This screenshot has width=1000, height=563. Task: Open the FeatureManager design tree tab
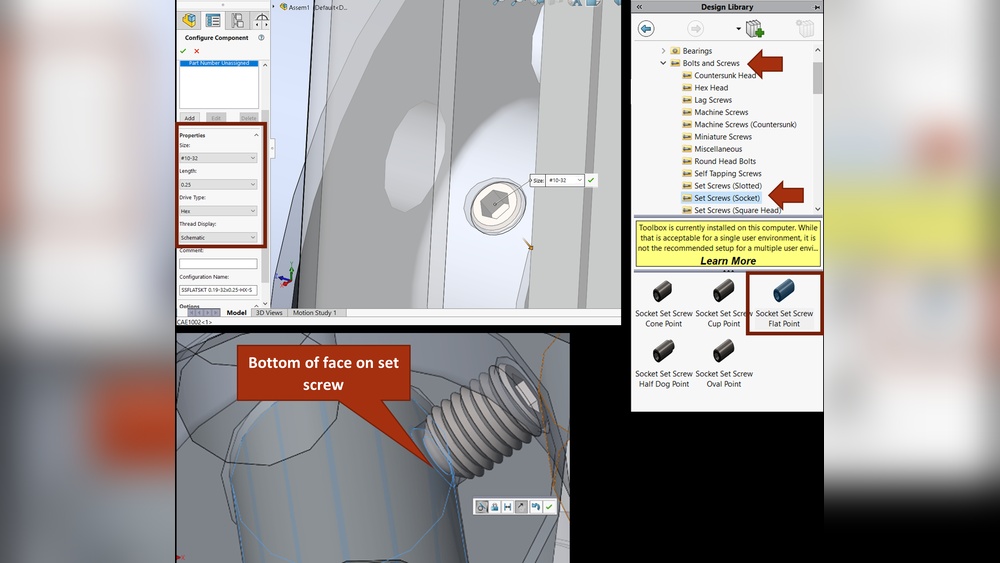click(x=189, y=20)
